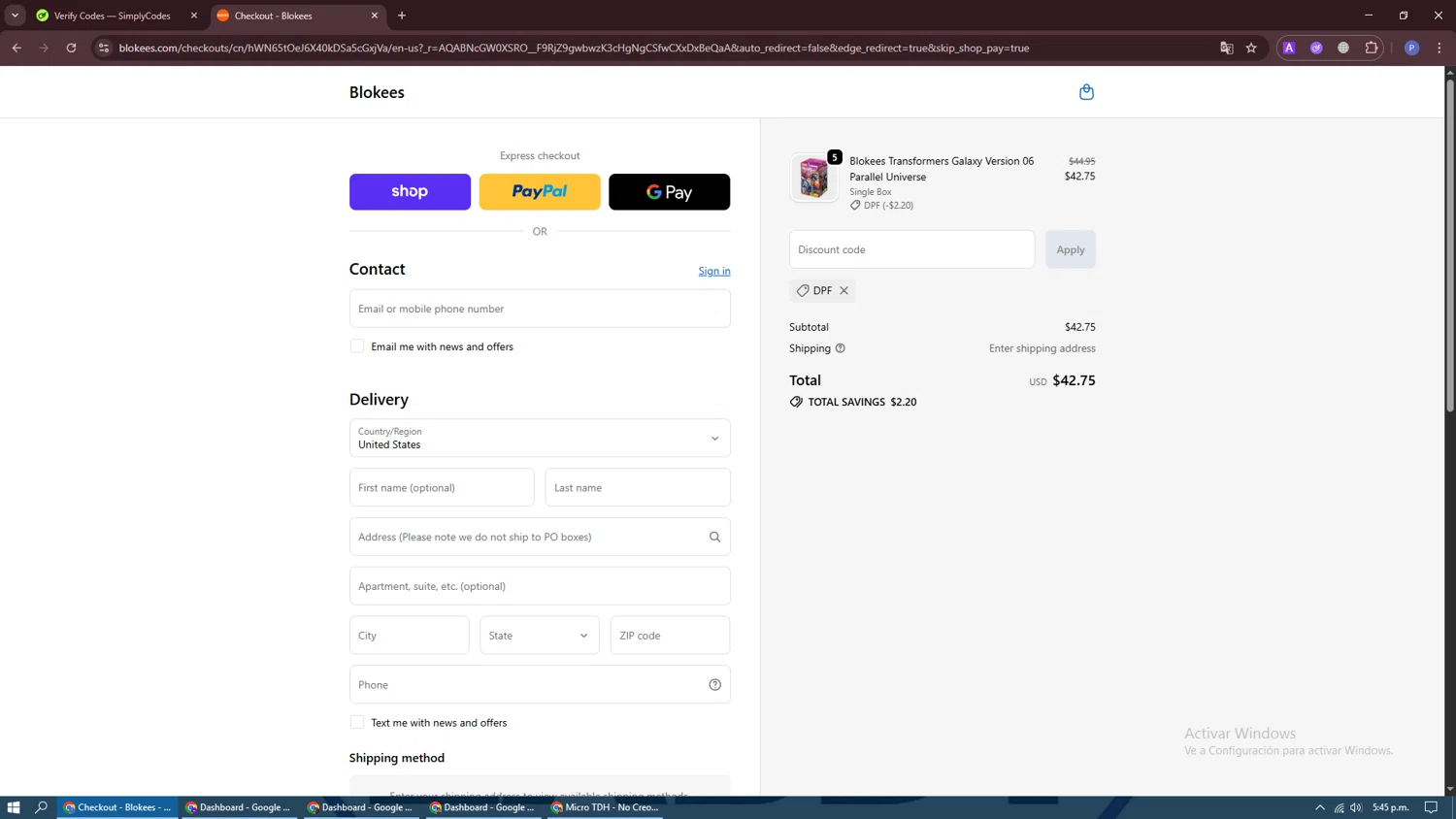Open the volume control in system tray
This screenshot has width=1456, height=819.
point(1356,807)
